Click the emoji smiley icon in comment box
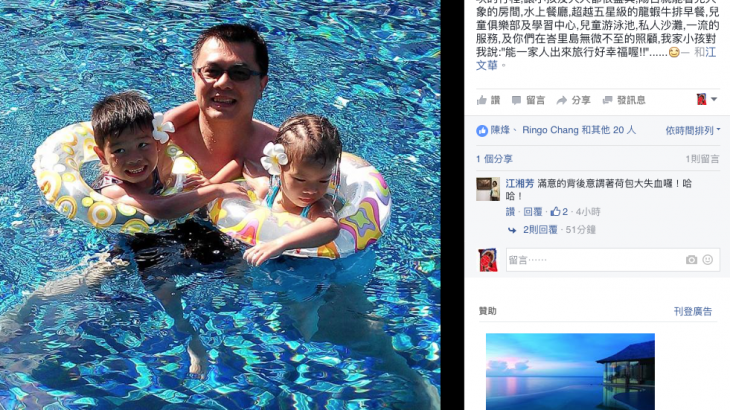The image size is (730, 410). pos(708,260)
